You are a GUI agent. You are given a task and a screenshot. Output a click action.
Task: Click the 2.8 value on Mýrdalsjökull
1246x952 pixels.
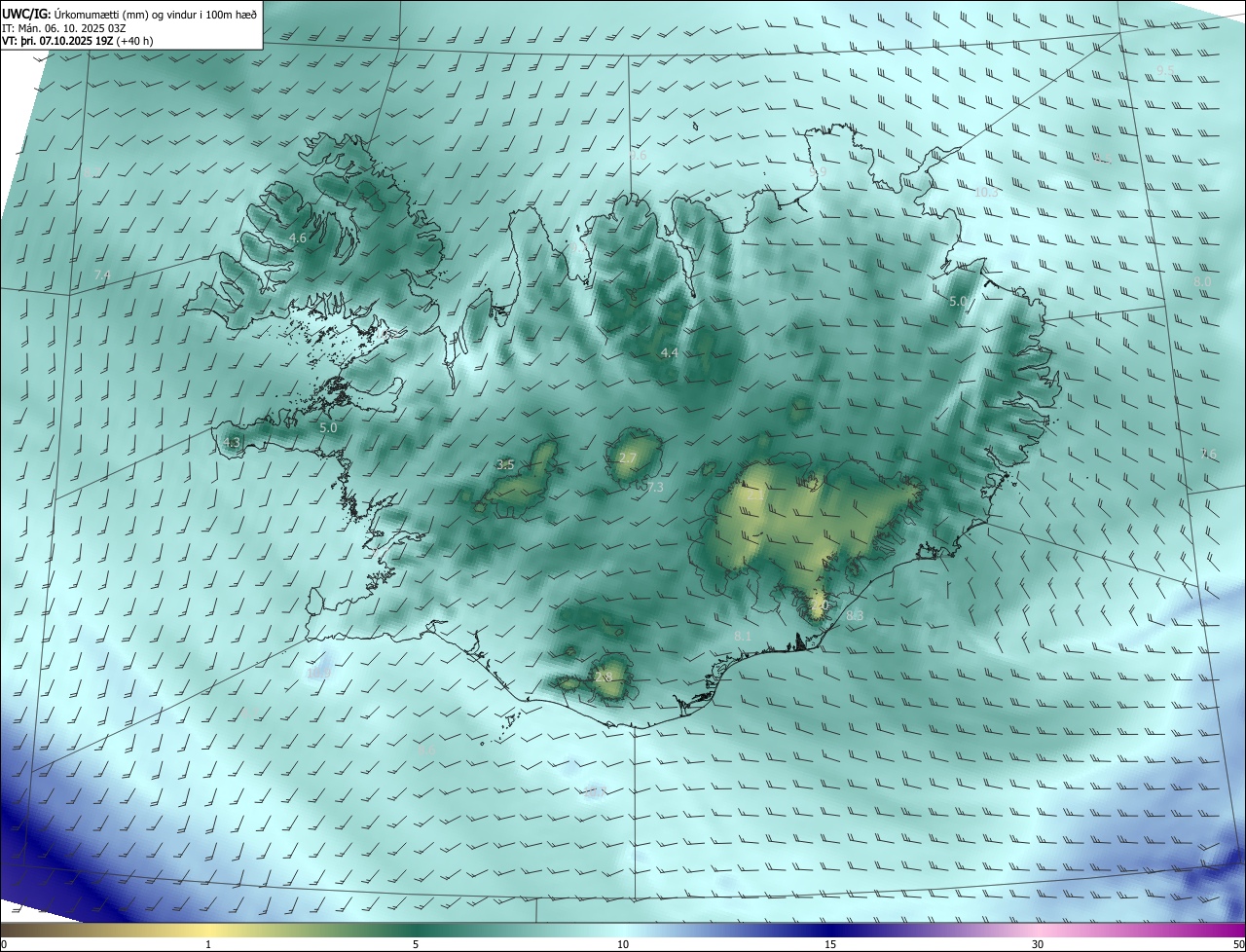pyautogui.click(x=604, y=677)
